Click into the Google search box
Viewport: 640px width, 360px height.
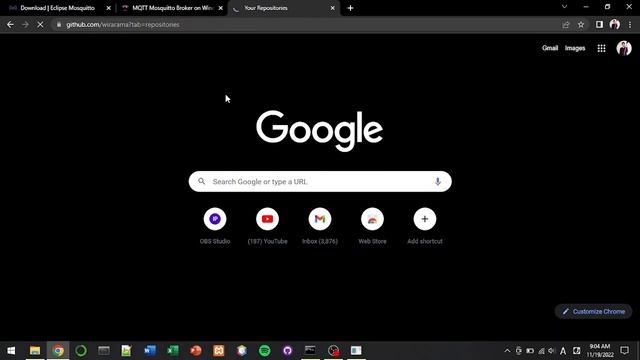pos(320,182)
